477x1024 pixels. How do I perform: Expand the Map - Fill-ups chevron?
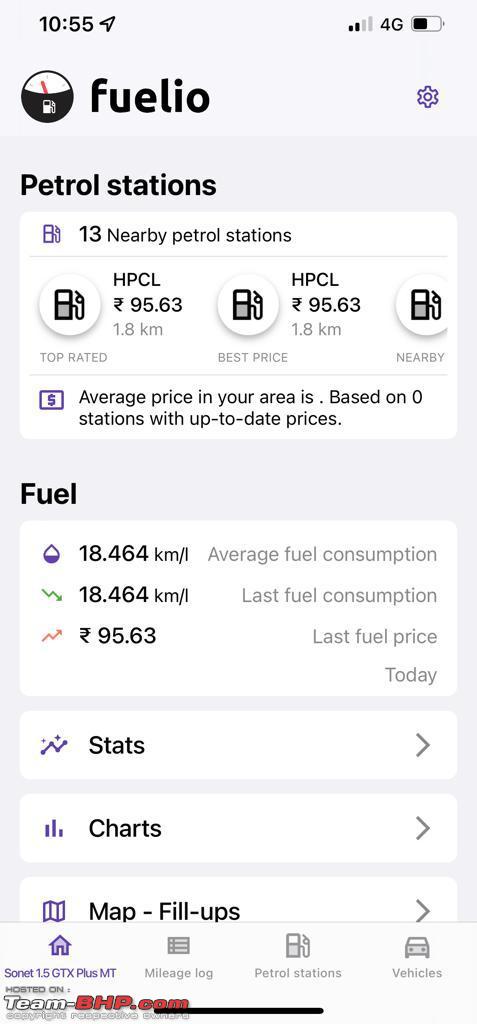click(x=423, y=910)
